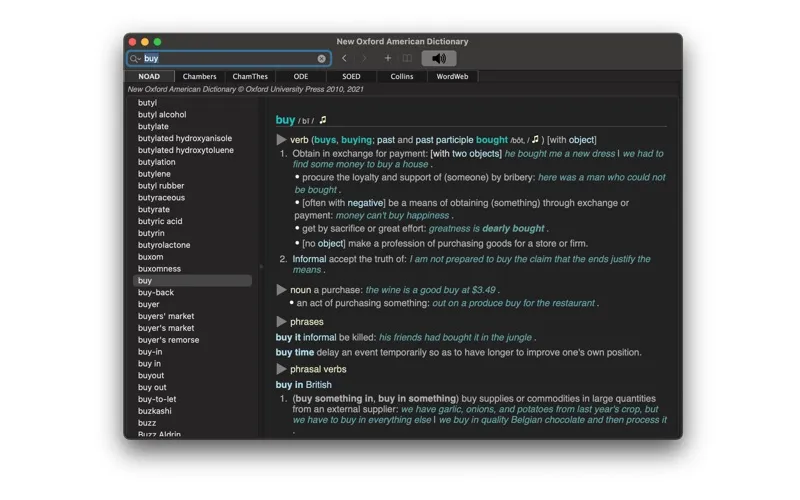Image resolution: width=800 pixels, height=500 pixels.
Task: Select buzz in the word list
Action: pos(147,423)
